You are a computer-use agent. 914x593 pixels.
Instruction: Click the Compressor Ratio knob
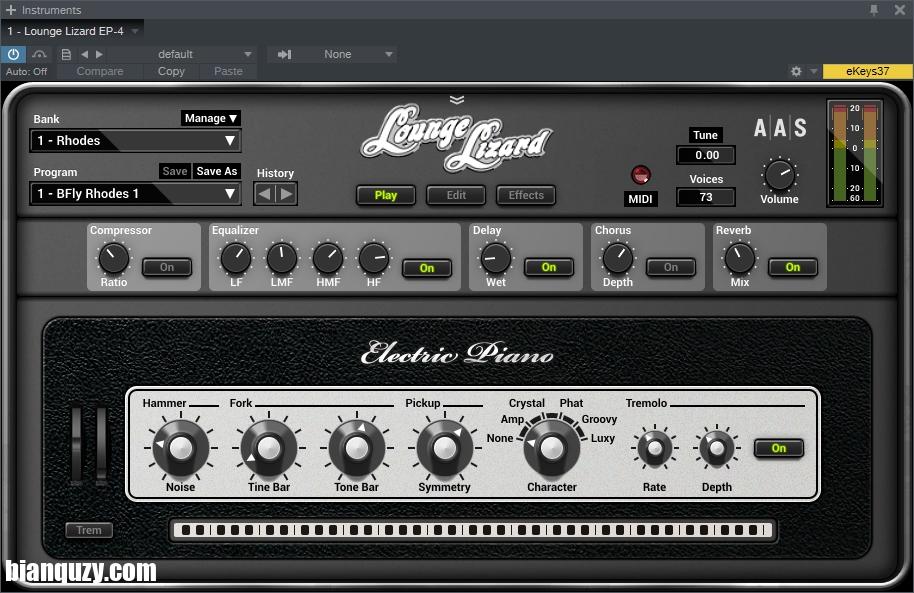point(114,258)
